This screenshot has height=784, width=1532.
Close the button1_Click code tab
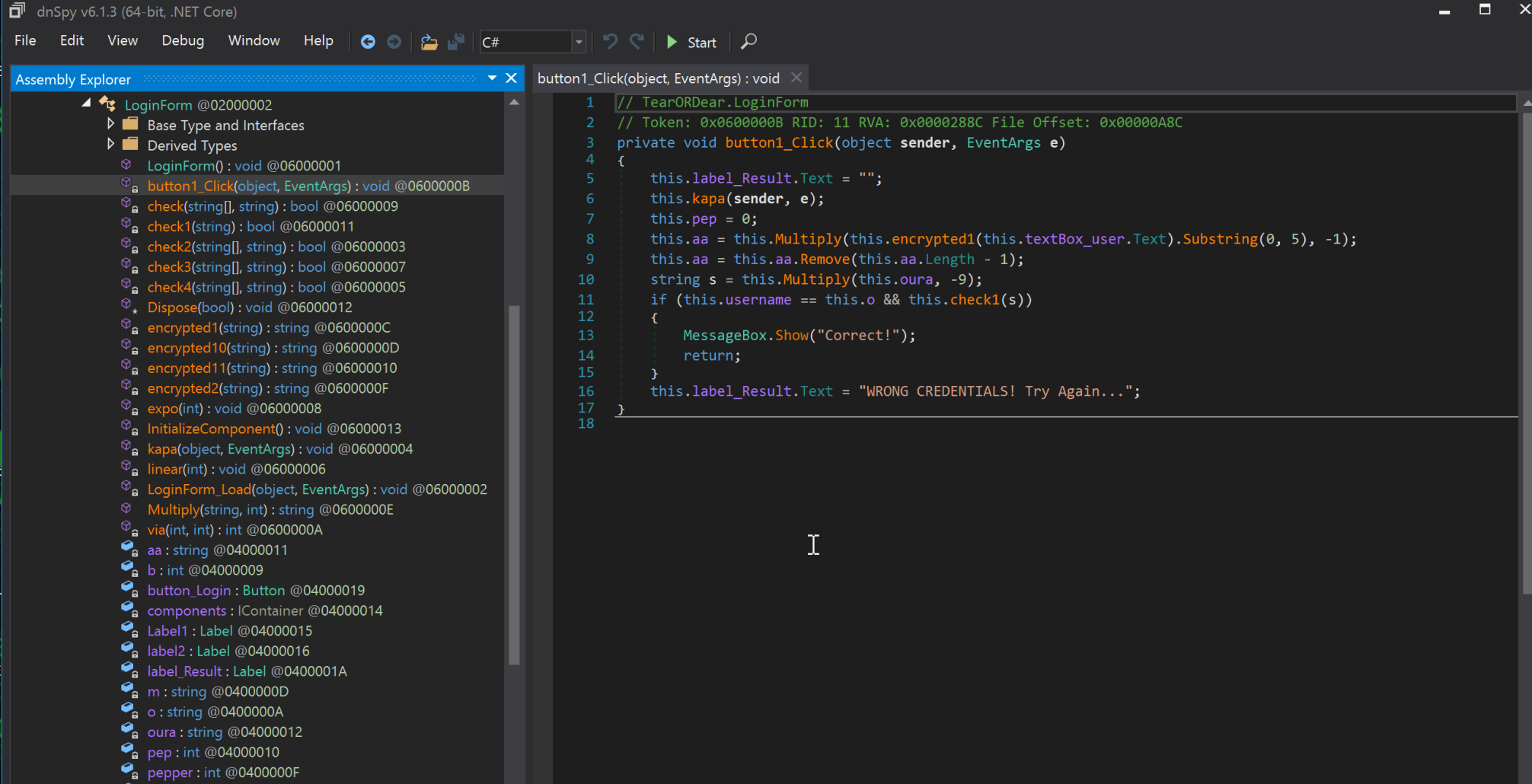click(x=796, y=78)
